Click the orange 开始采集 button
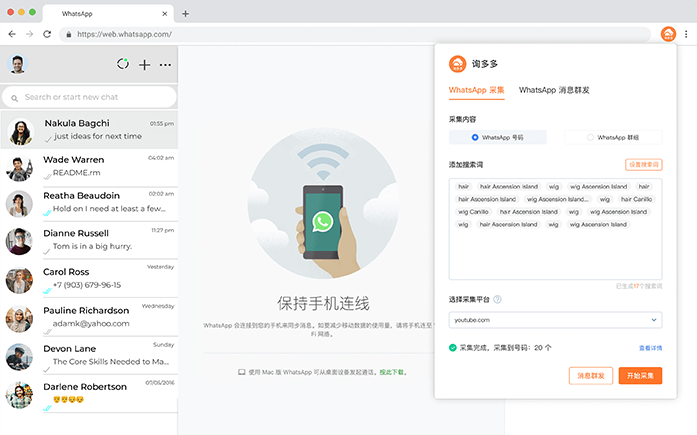 click(640, 375)
